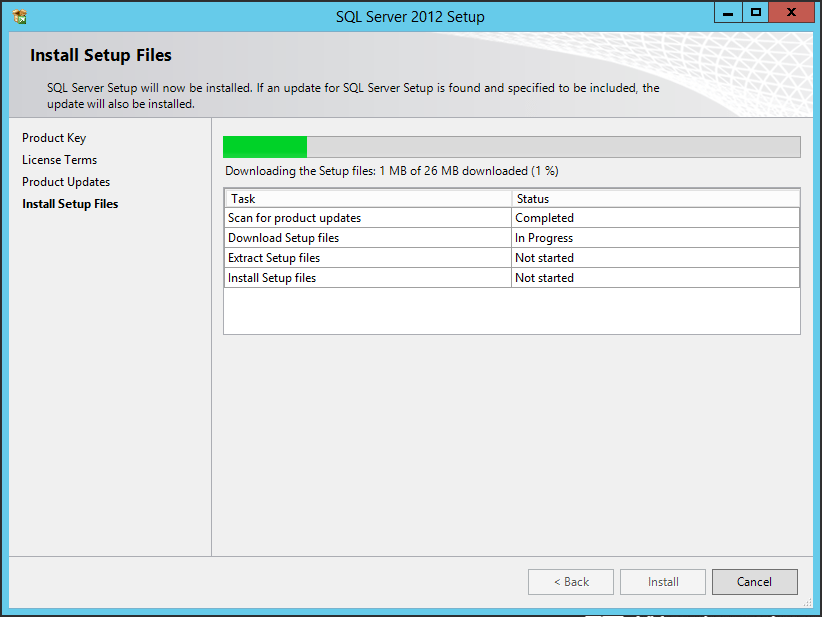The image size is (822, 617).
Task: Select the Download Setup files row
Action: [x=283, y=238]
